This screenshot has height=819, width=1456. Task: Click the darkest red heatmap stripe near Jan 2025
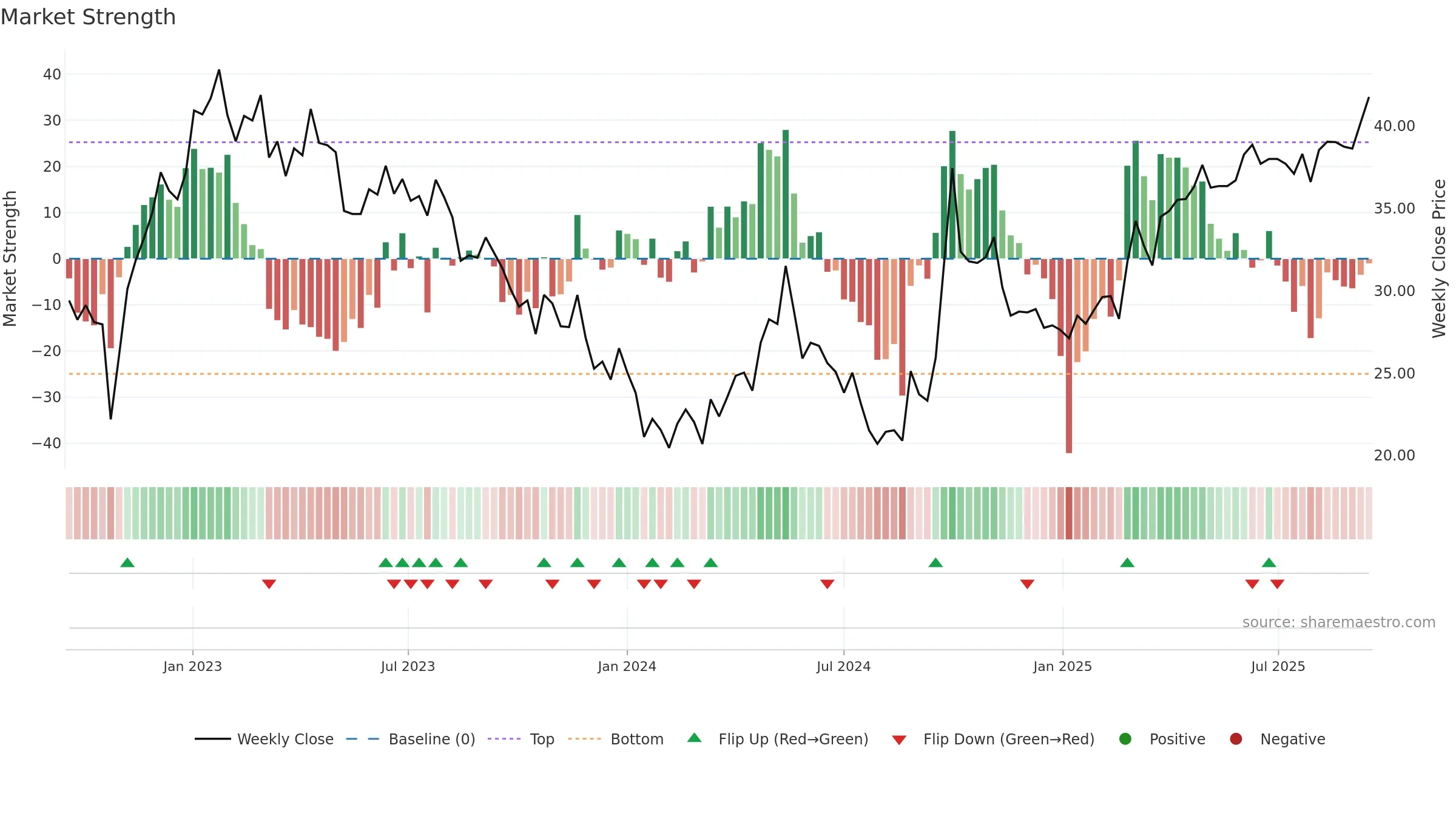[1069, 513]
